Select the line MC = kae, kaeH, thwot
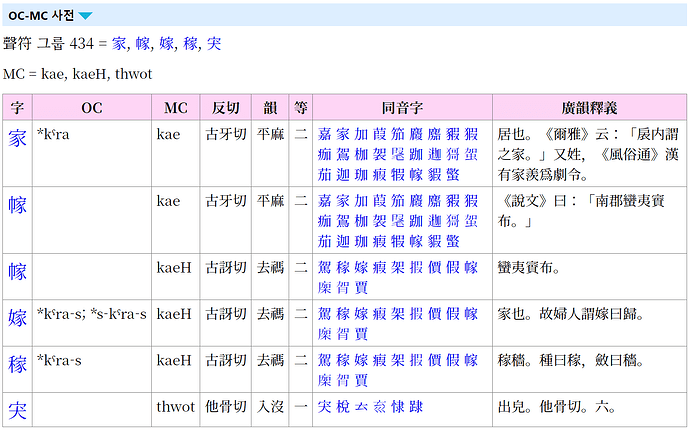Image resolution: width=690 pixels, height=430 pixels. [x=77, y=74]
